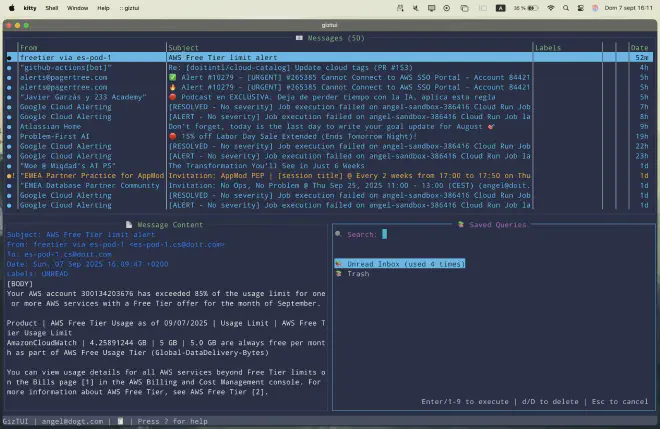Click the Date: Sun, 07 Sep 2025 header line
The width and height of the screenshot is (660, 429).
click(x=88, y=264)
